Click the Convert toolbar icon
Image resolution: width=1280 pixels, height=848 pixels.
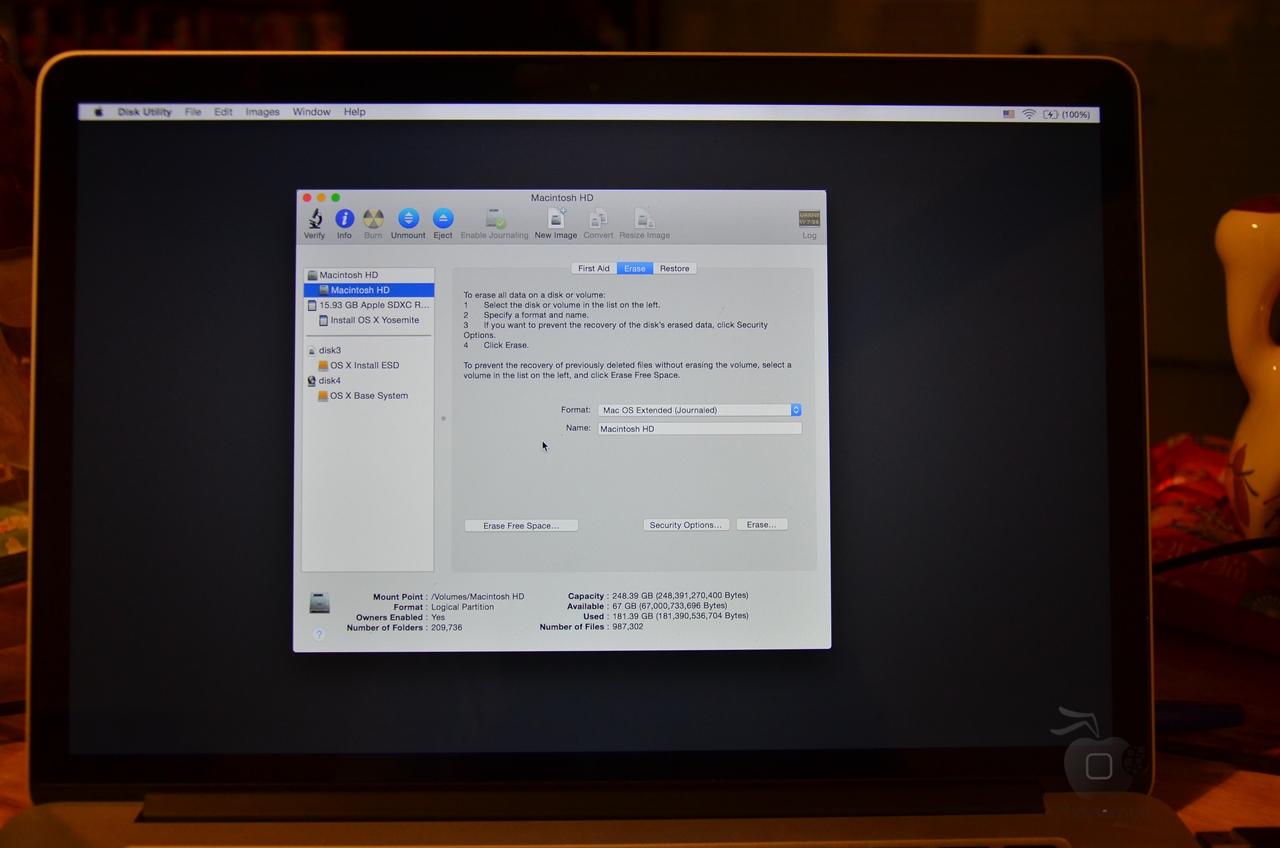point(598,220)
